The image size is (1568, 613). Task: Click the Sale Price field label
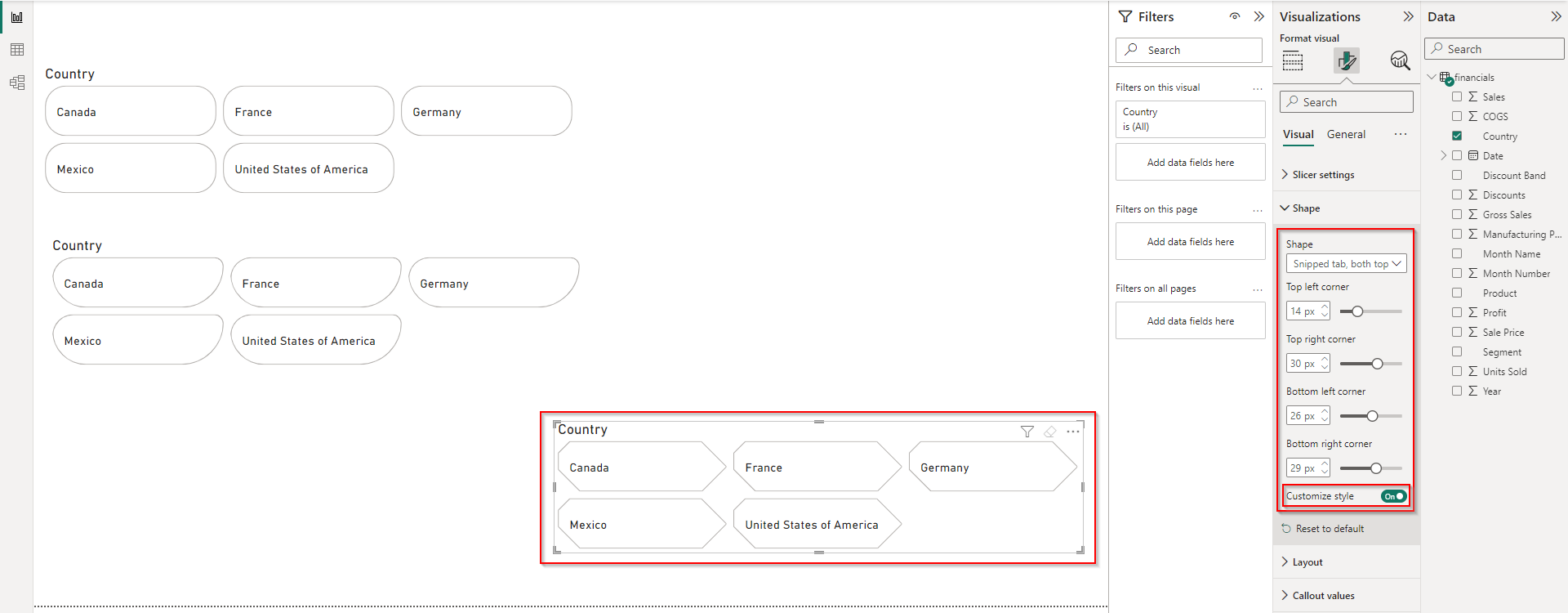coord(1503,332)
